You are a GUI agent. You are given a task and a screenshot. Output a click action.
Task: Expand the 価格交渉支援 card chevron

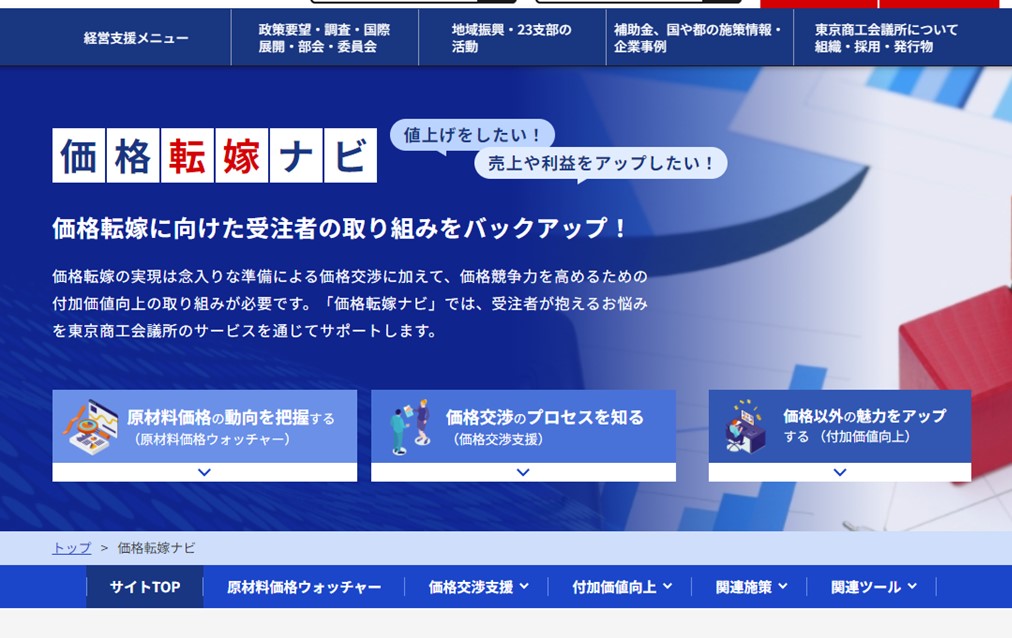523,472
